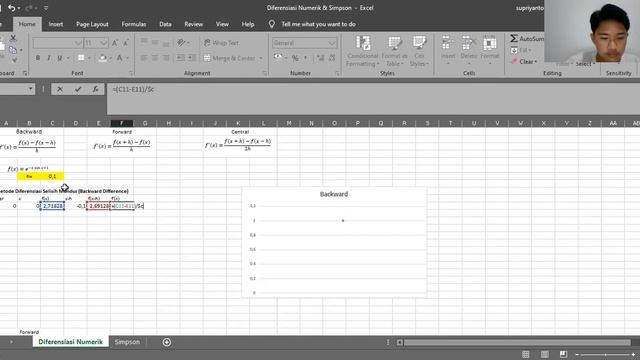
Task: Apply Percent Style format
Action: tap(295, 58)
